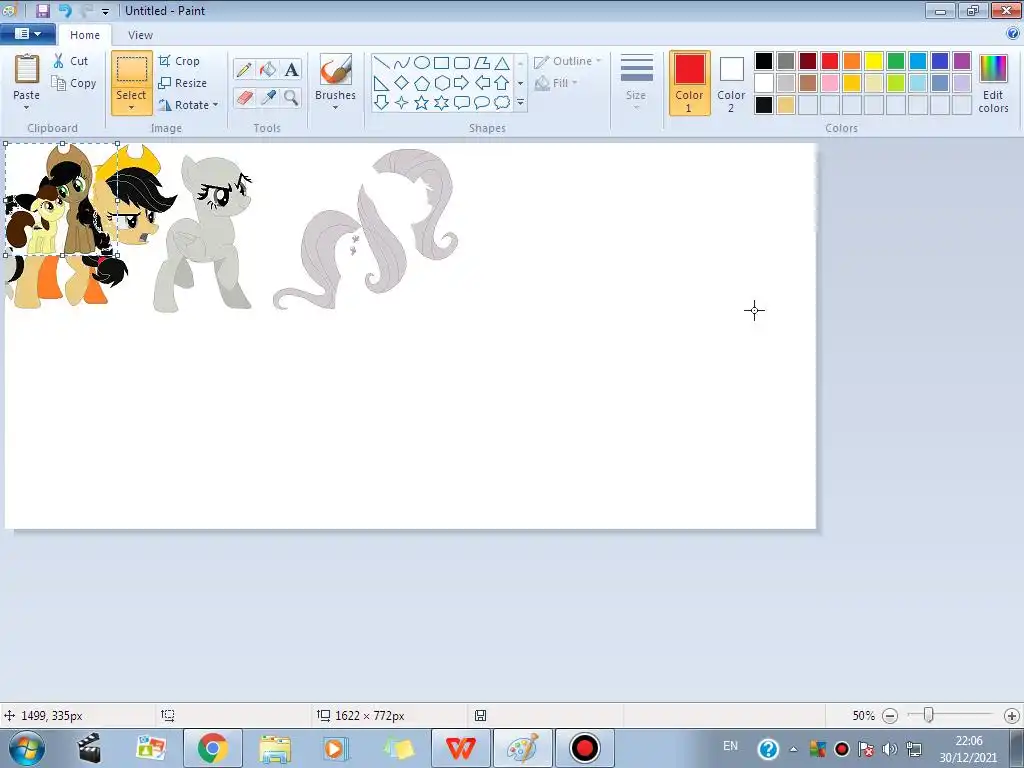
Task: Click the volume speaker tray icon
Action: (x=889, y=748)
